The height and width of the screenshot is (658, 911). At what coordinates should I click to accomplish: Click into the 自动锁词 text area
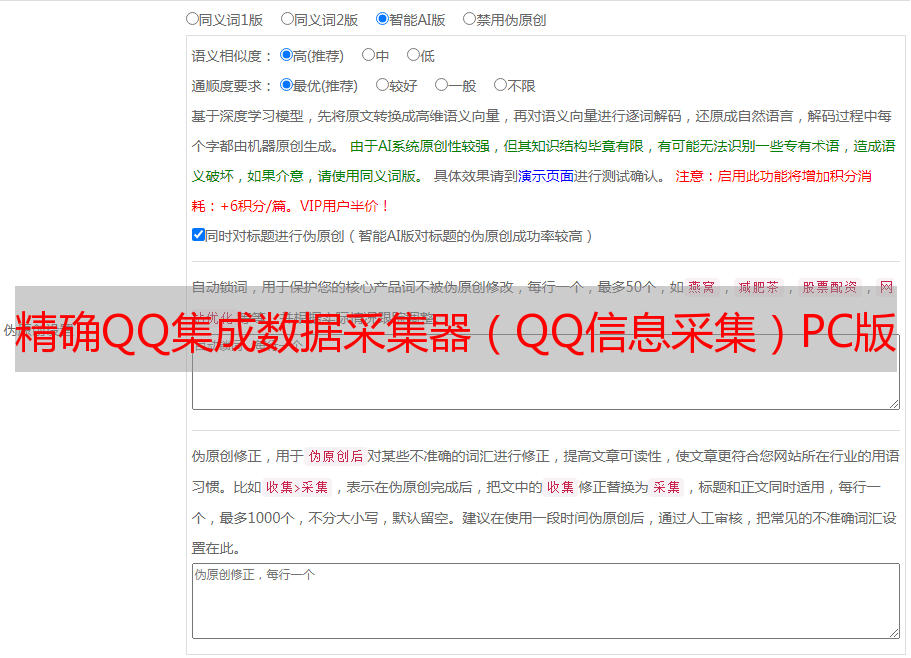(x=546, y=372)
